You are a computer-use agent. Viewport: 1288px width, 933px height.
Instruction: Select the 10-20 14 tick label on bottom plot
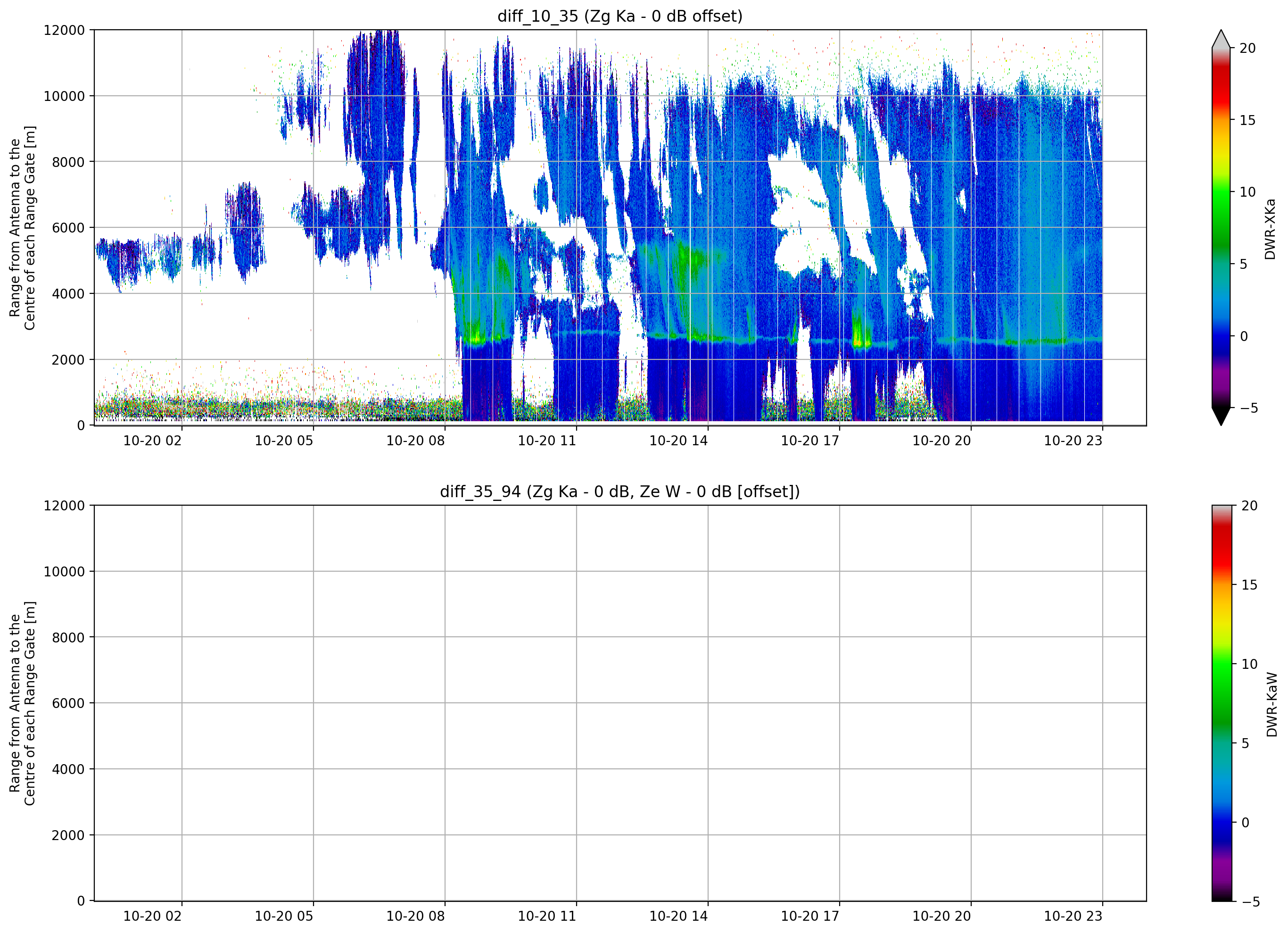(x=678, y=916)
